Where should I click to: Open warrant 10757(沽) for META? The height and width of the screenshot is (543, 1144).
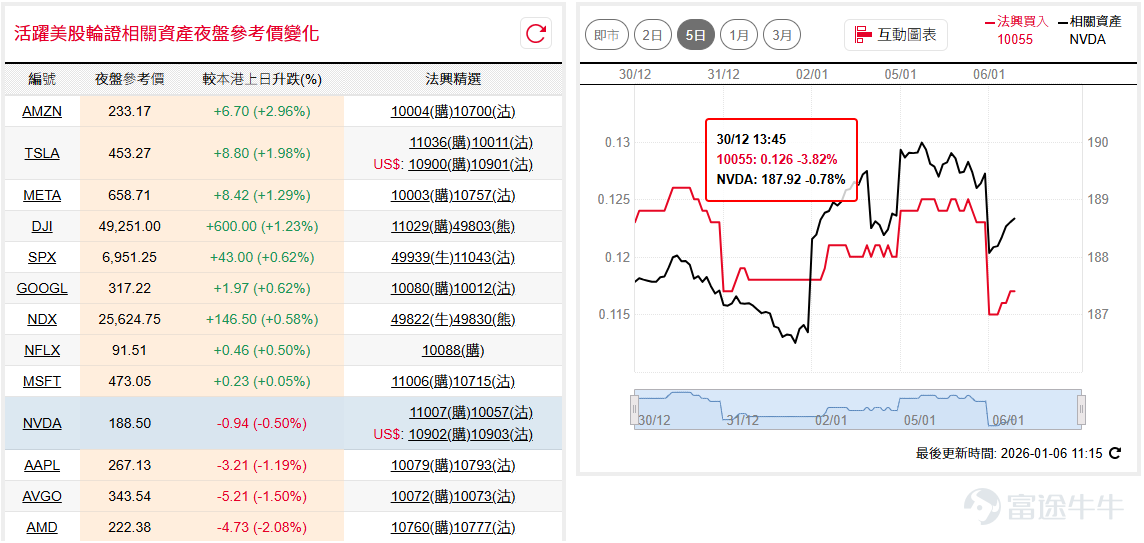coord(484,195)
